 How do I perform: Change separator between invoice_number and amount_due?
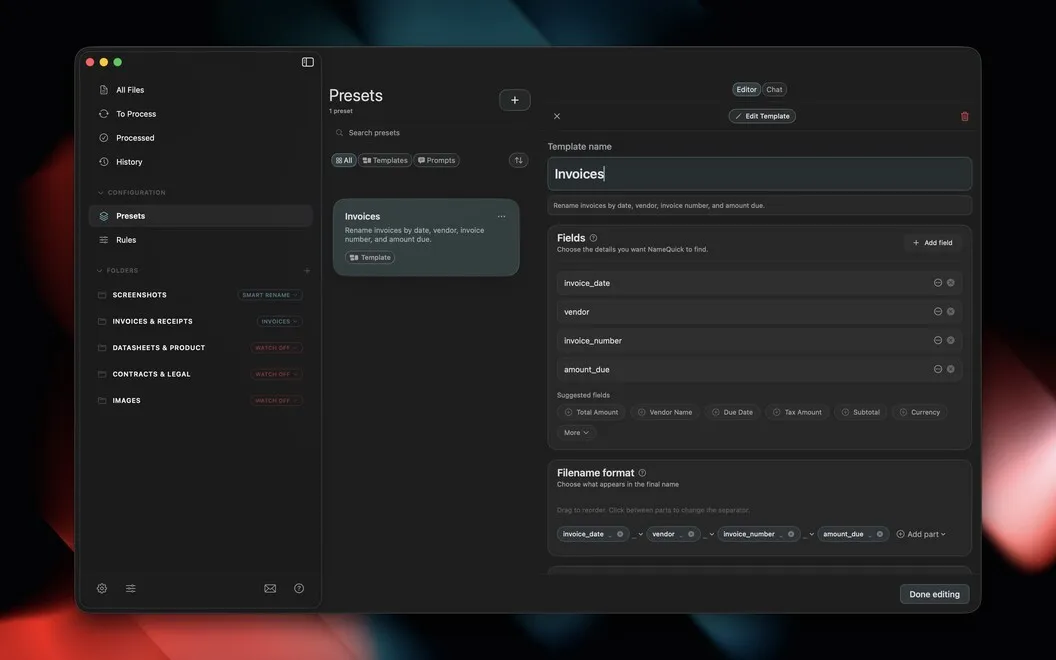(x=808, y=534)
